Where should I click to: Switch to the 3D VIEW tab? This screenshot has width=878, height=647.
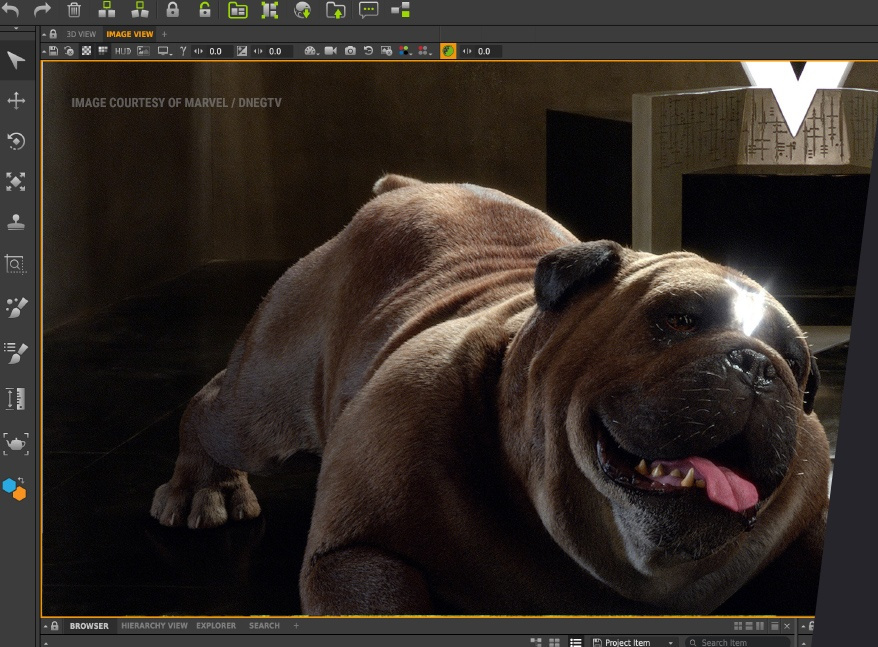pos(81,34)
